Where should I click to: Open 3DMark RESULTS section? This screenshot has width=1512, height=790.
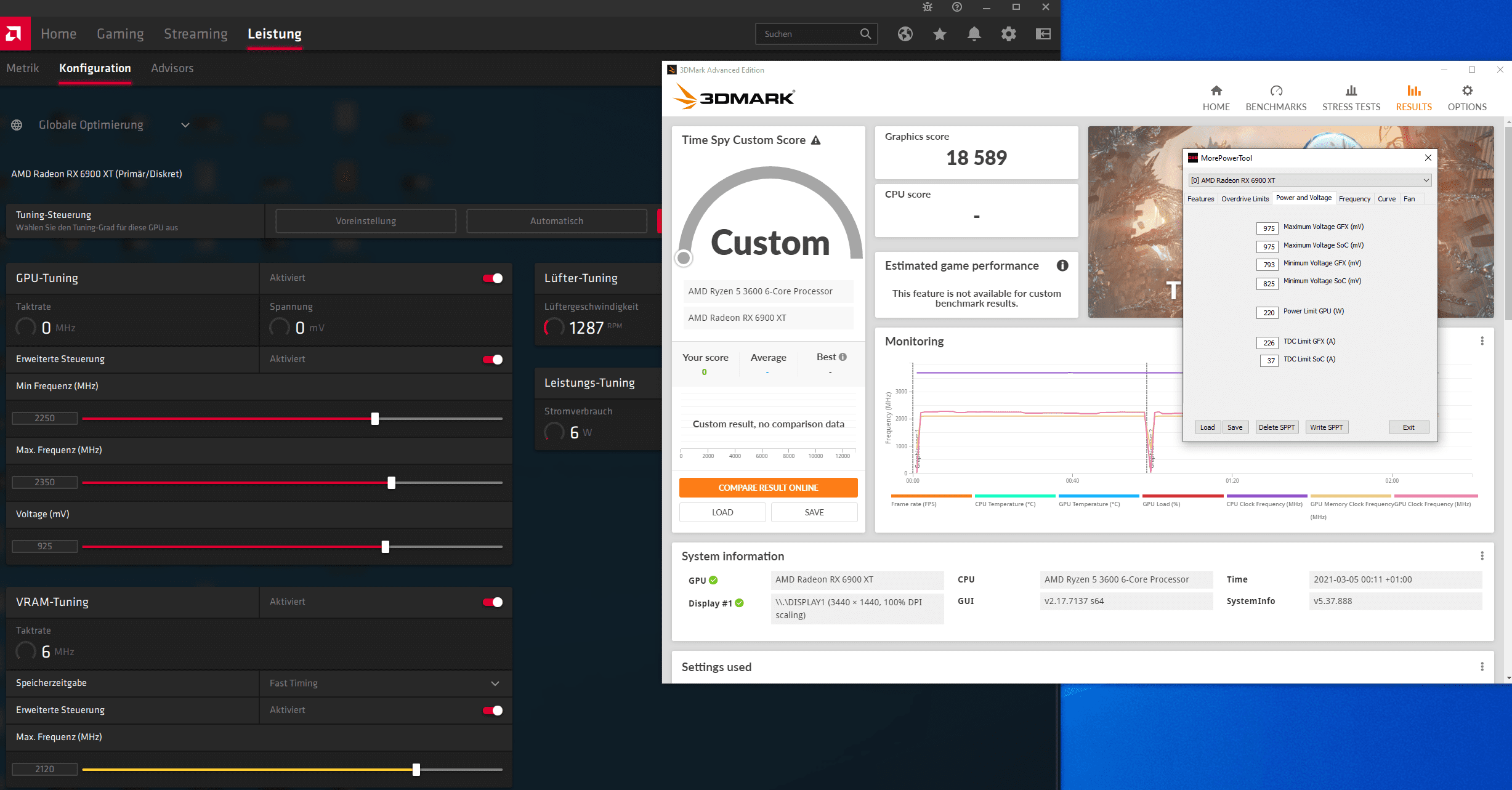click(x=1413, y=98)
